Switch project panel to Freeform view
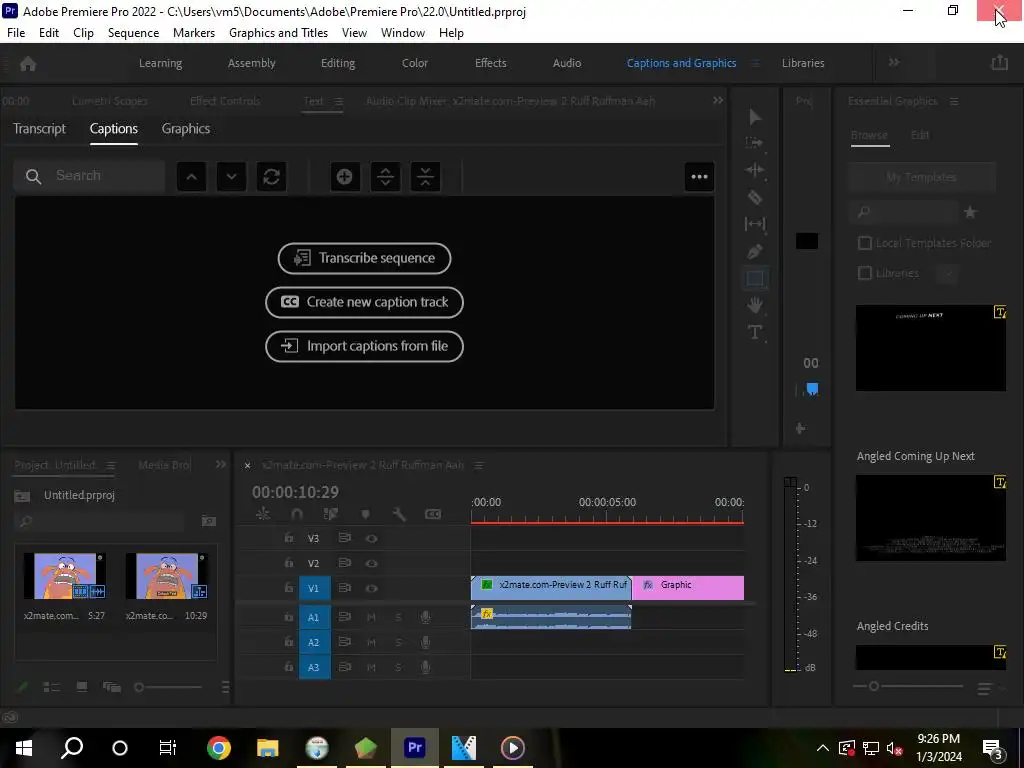Screen dimensions: 1024x768 (112, 687)
